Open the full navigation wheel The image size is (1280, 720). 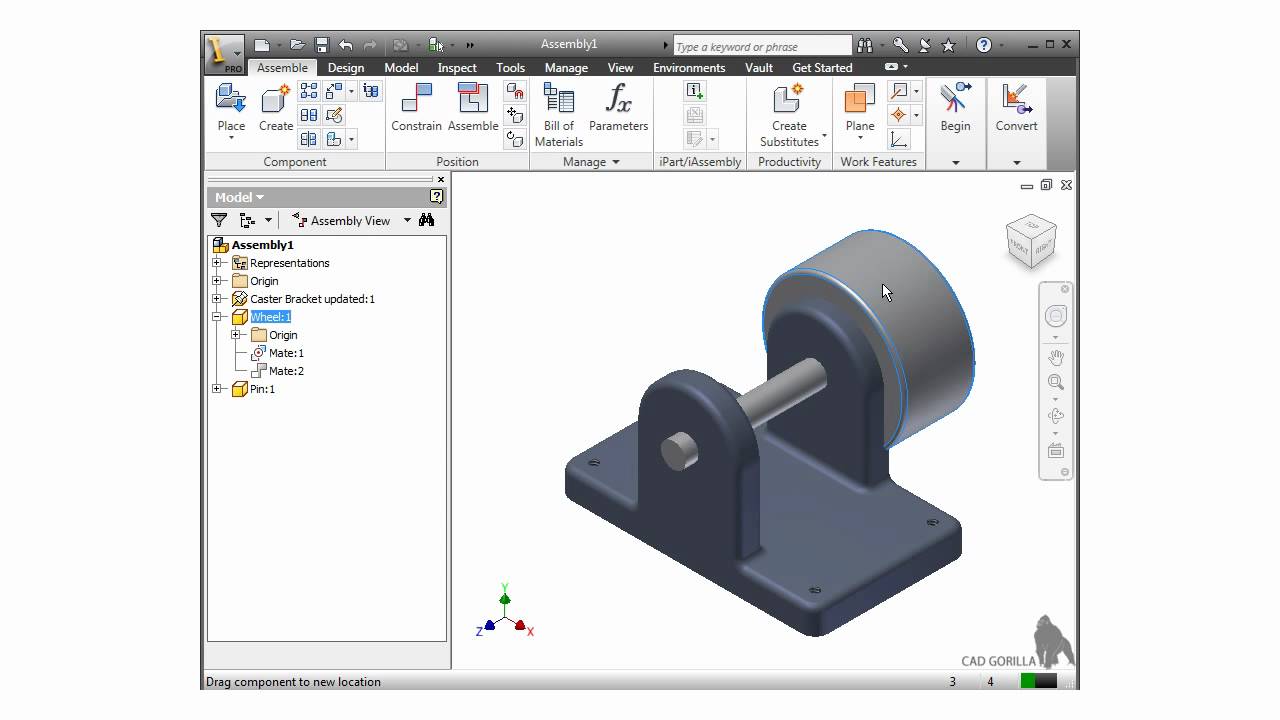click(x=1055, y=316)
